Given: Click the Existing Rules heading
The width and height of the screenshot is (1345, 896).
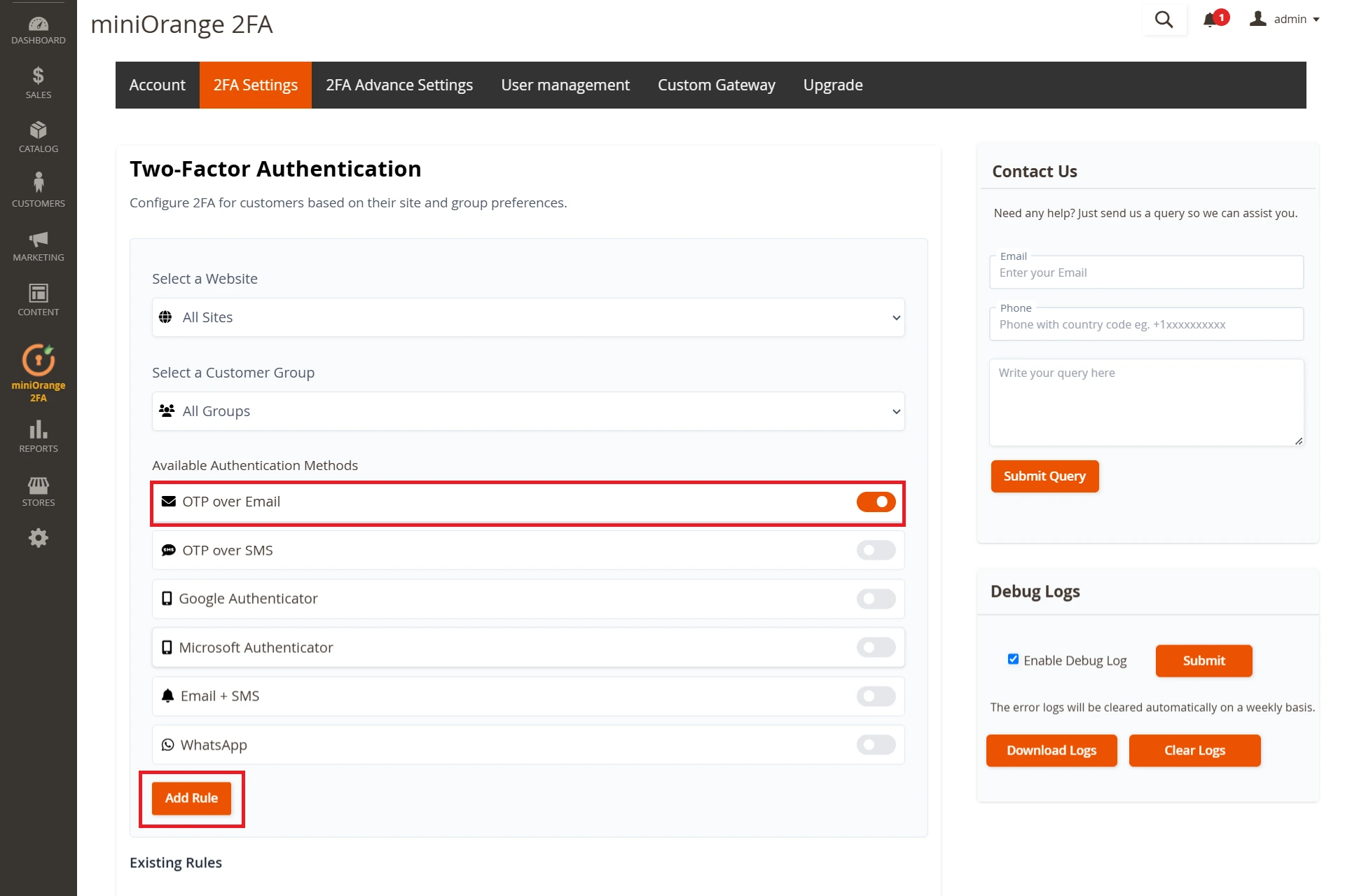Looking at the screenshot, I should (176, 862).
